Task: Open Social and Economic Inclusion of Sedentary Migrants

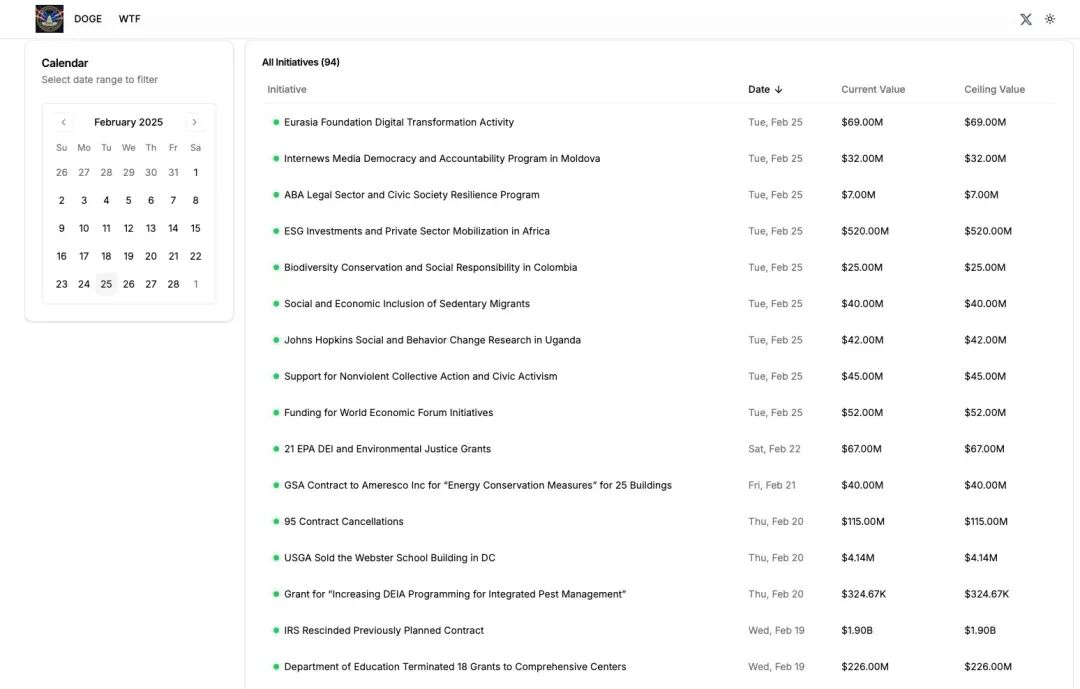Action: pyautogui.click(x=407, y=304)
